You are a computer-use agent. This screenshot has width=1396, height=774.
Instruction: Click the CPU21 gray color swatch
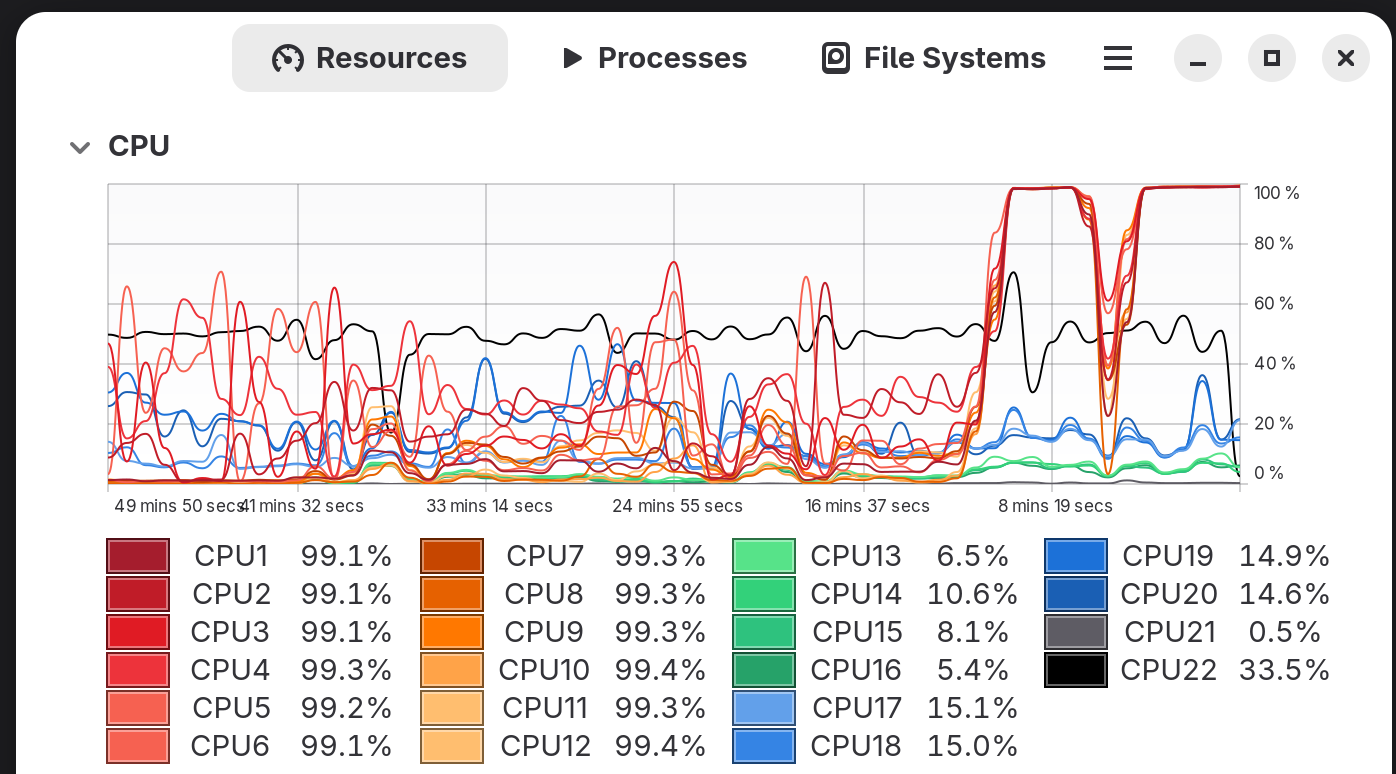click(x=1076, y=631)
